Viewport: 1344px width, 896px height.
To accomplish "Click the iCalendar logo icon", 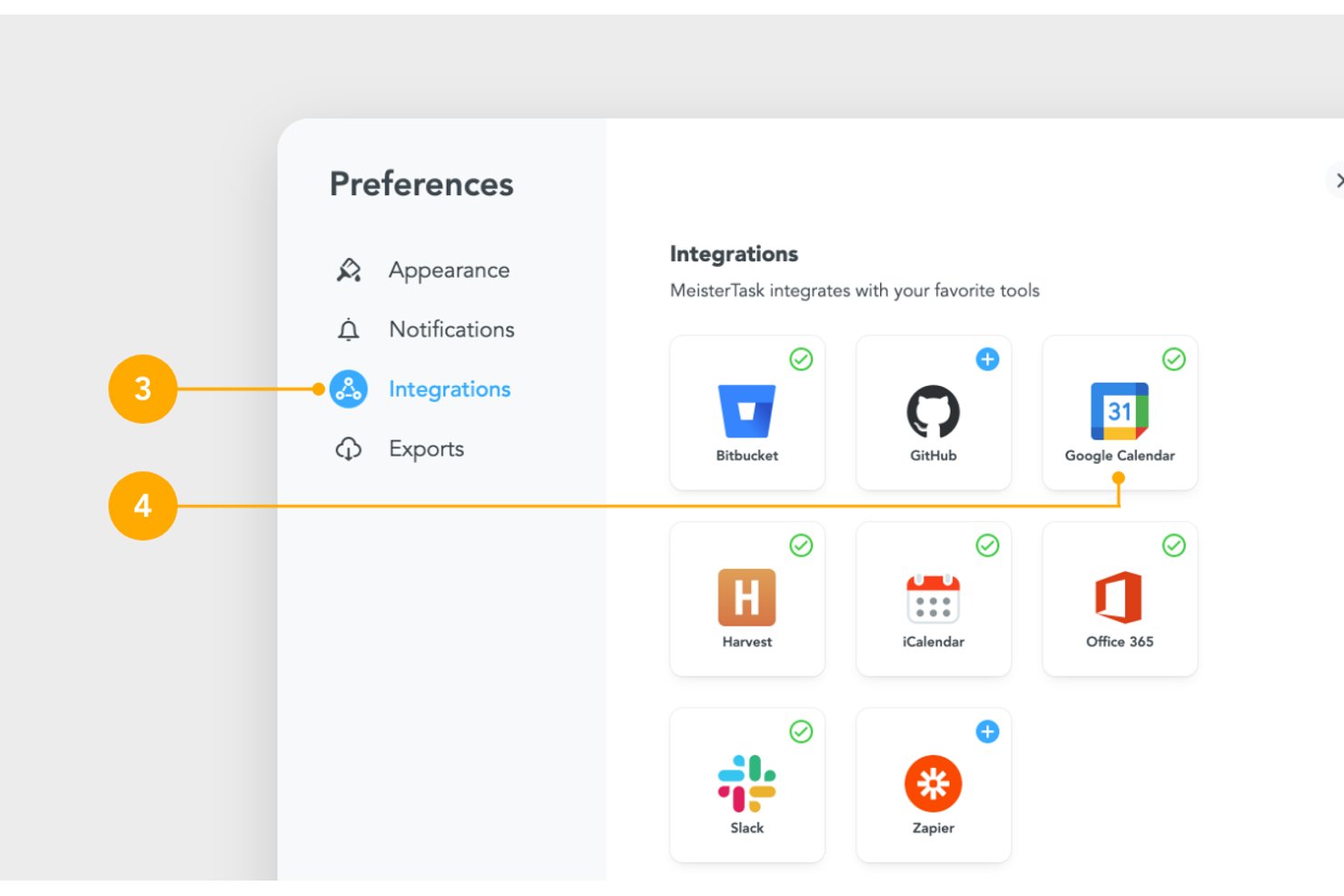I will point(934,598).
